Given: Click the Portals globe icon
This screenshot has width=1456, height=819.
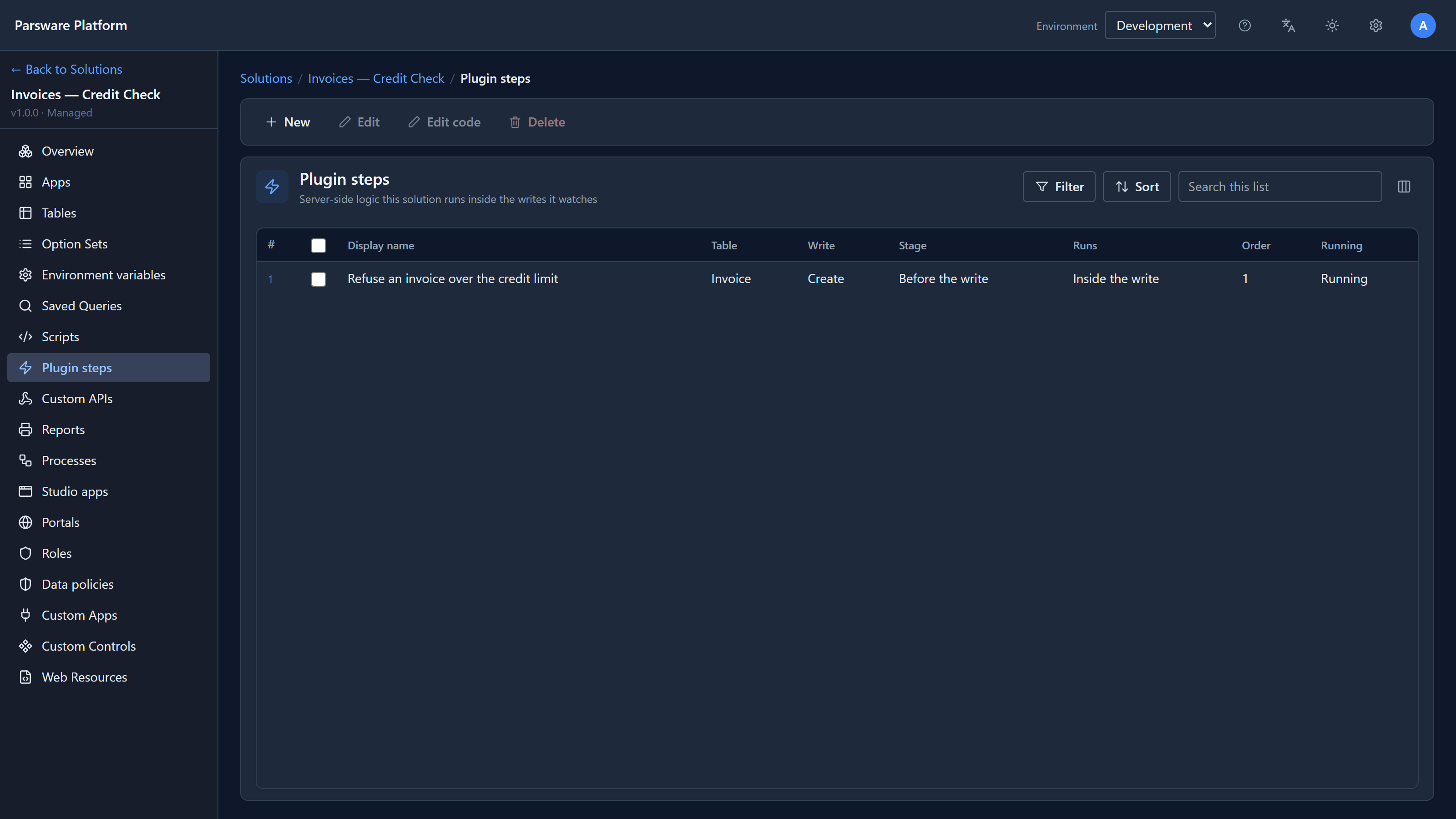Looking at the screenshot, I should [25, 522].
